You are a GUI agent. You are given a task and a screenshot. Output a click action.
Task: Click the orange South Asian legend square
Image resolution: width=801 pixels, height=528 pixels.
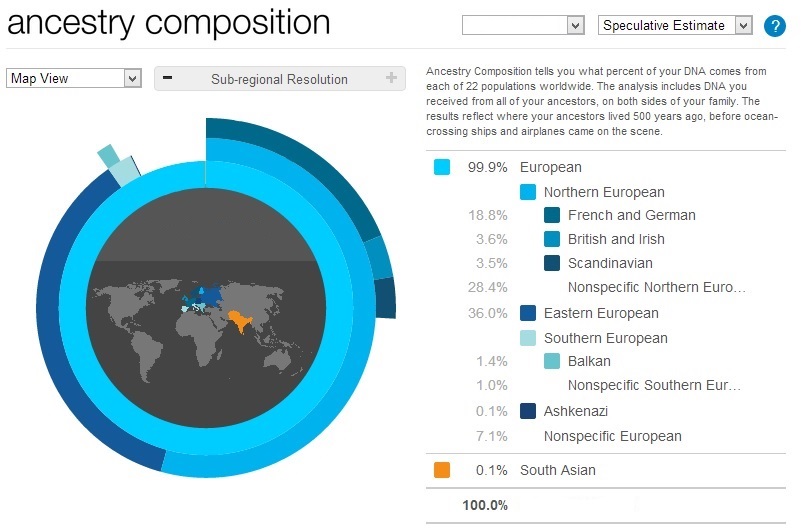tap(442, 470)
